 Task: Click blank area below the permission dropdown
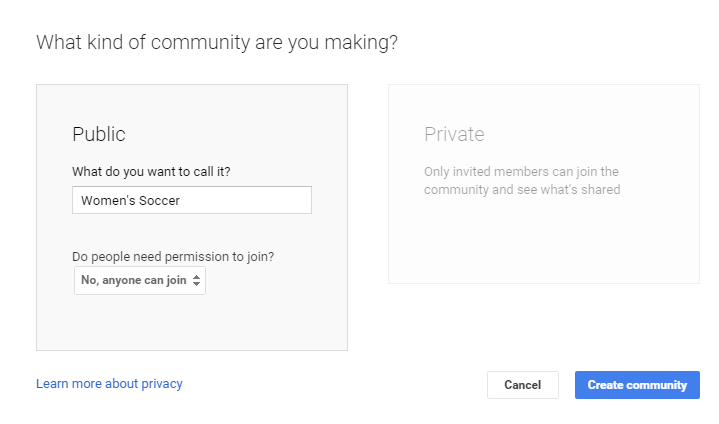[x=191, y=323]
